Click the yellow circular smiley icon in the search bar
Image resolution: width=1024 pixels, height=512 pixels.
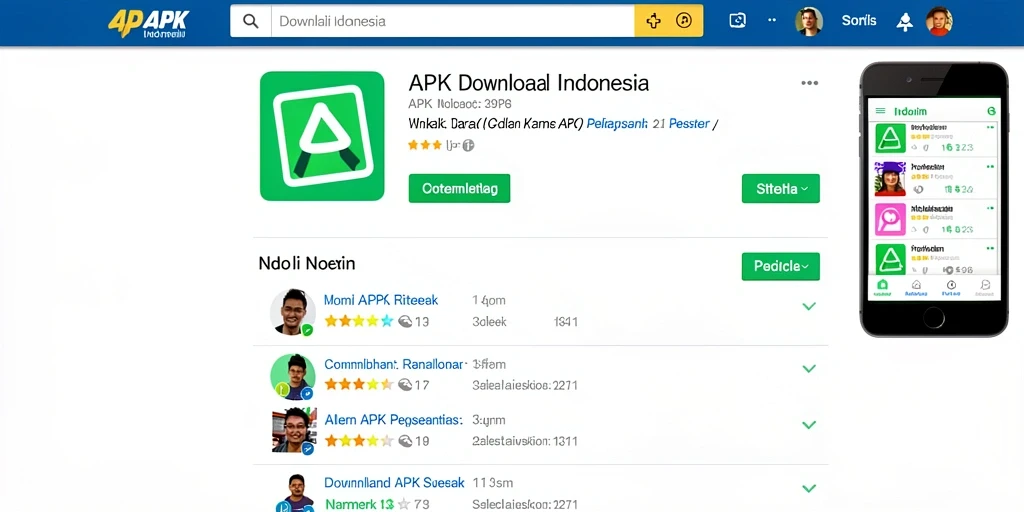click(683, 21)
